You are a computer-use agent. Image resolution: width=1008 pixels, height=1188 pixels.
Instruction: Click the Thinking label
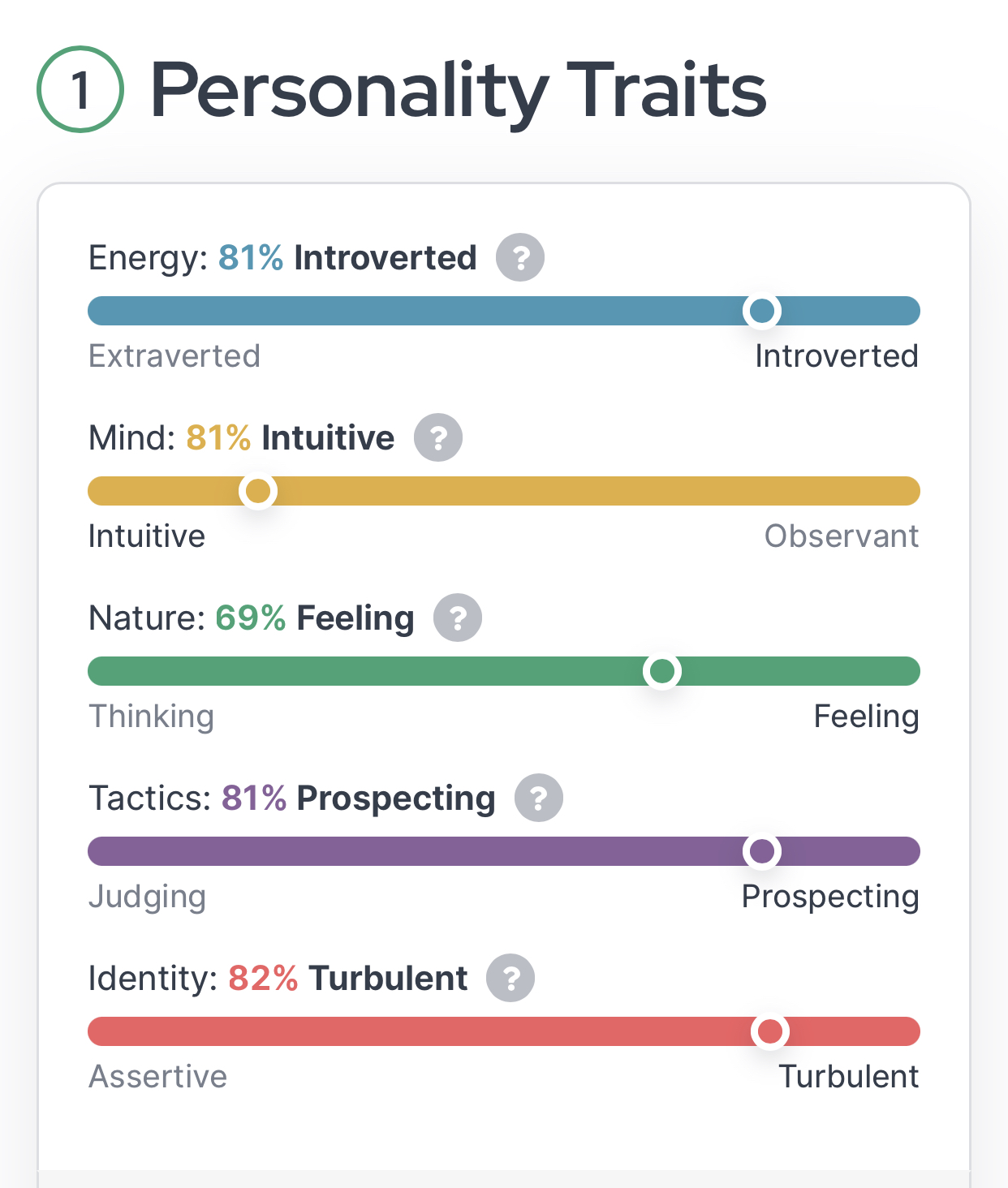point(152,717)
